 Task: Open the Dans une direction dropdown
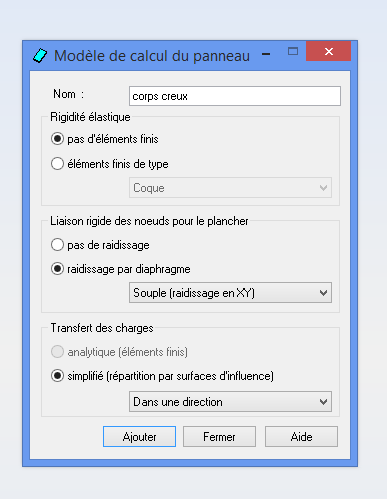pos(230,402)
